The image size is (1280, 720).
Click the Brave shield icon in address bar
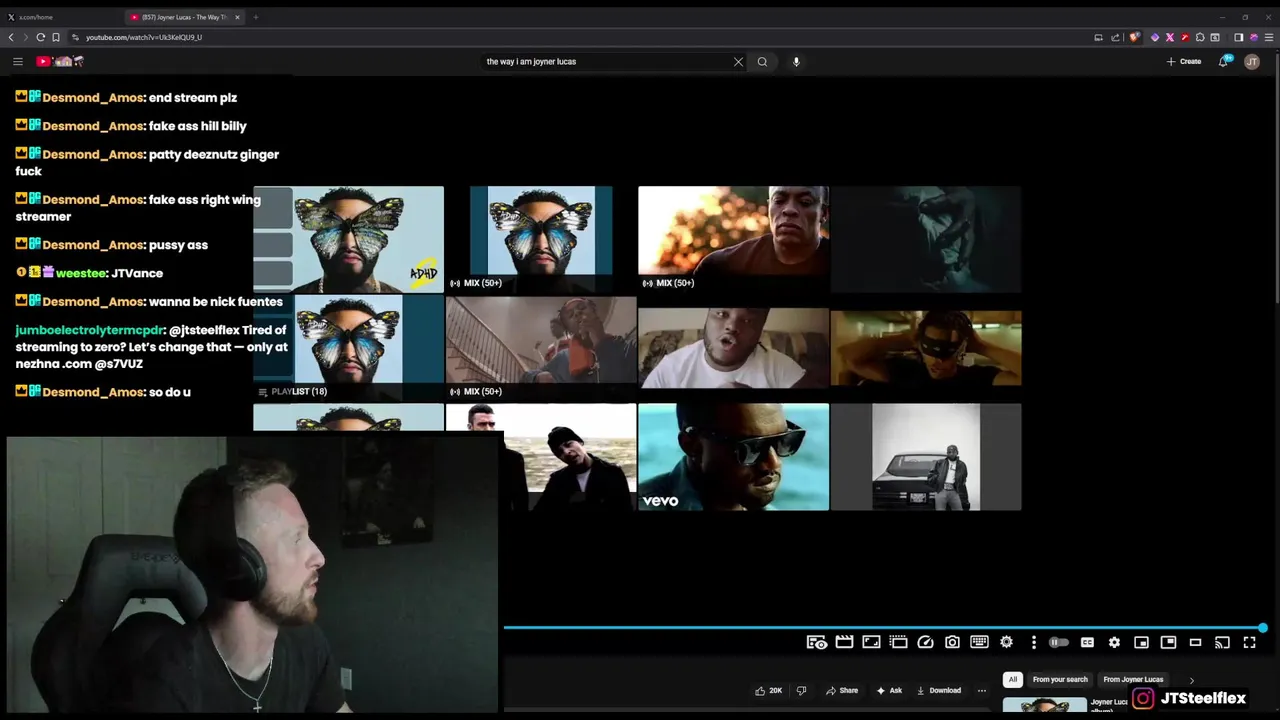[x=1134, y=37]
